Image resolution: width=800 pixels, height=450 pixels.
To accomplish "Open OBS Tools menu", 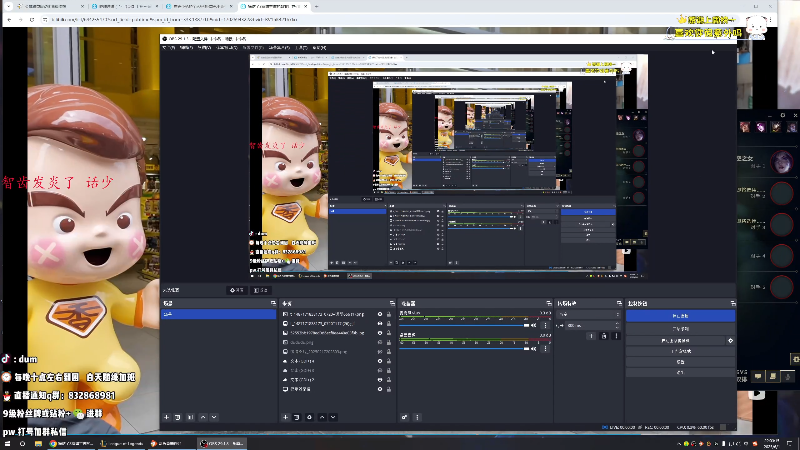I will point(302,48).
